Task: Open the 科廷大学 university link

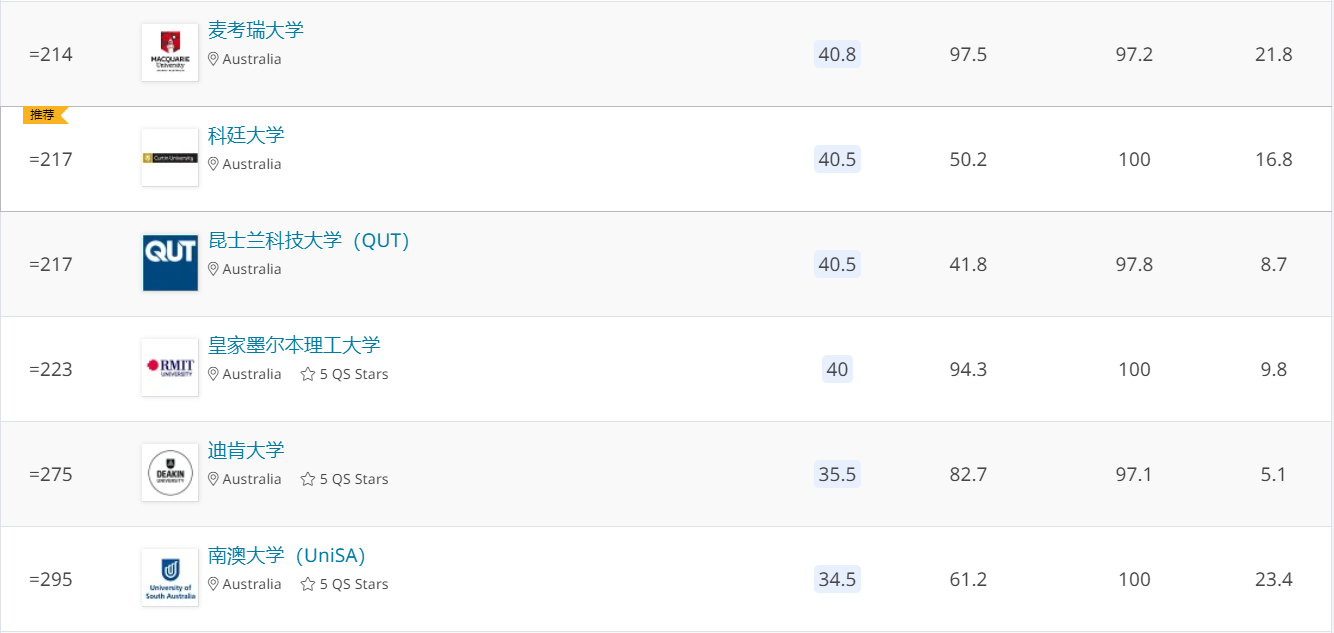Action: click(246, 135)
